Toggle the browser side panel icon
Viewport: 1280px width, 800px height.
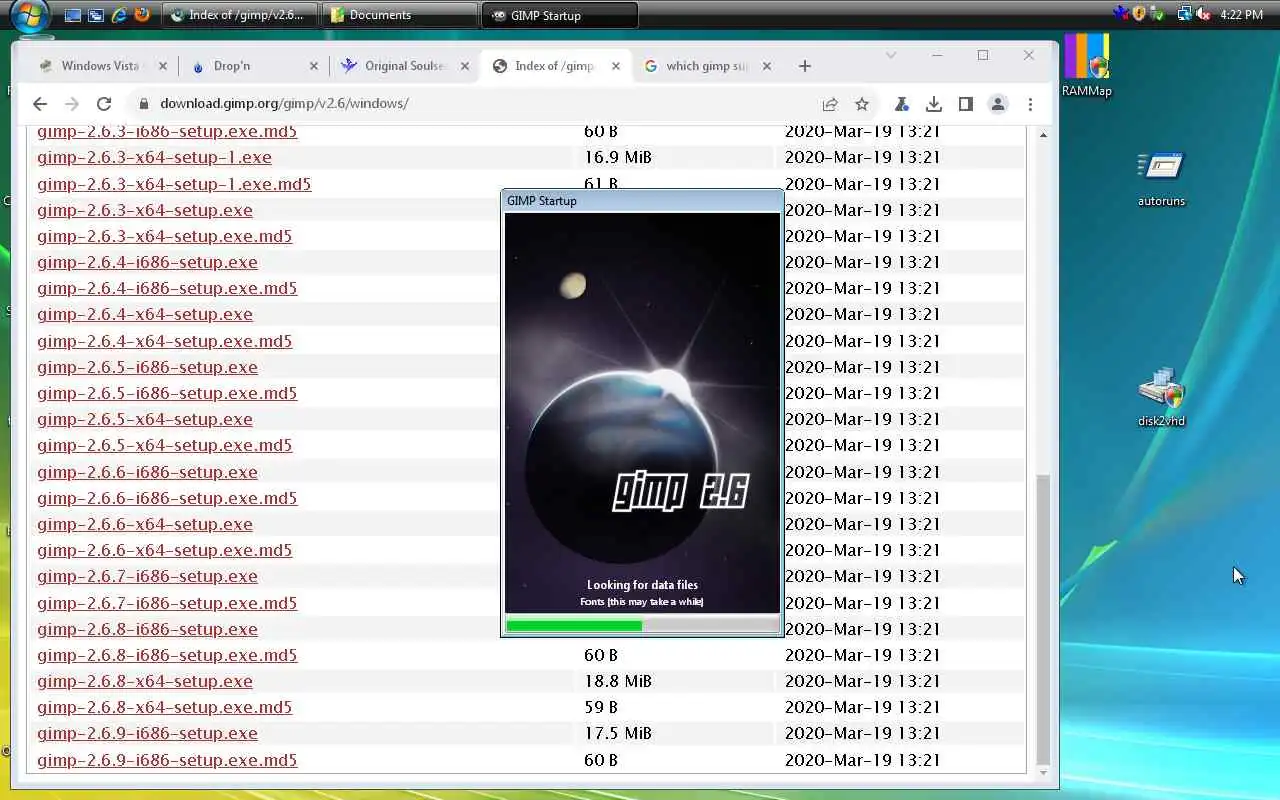(965, 104)
